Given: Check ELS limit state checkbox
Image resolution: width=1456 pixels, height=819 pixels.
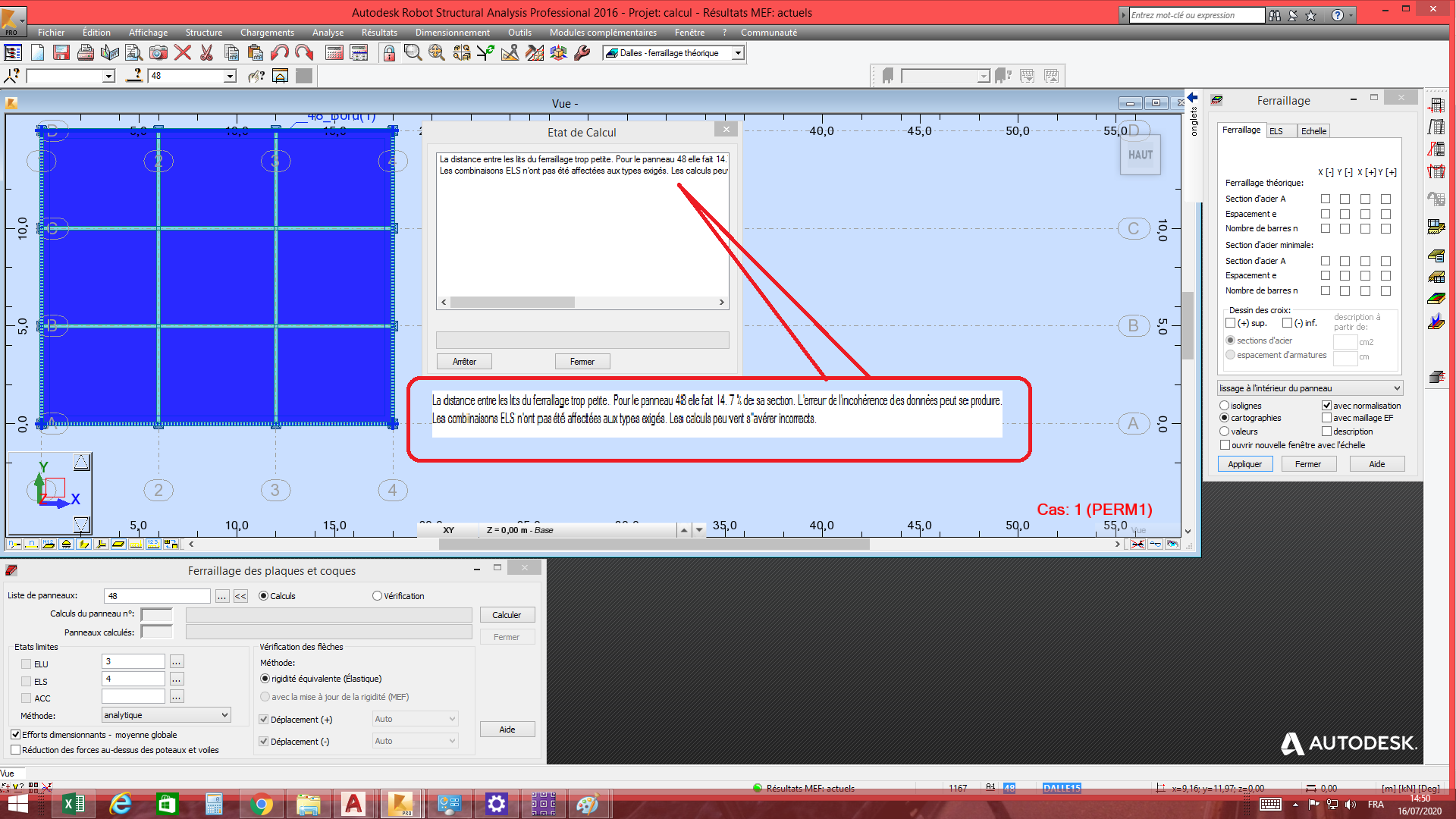Looking at the screenshot, I should 27,682.
